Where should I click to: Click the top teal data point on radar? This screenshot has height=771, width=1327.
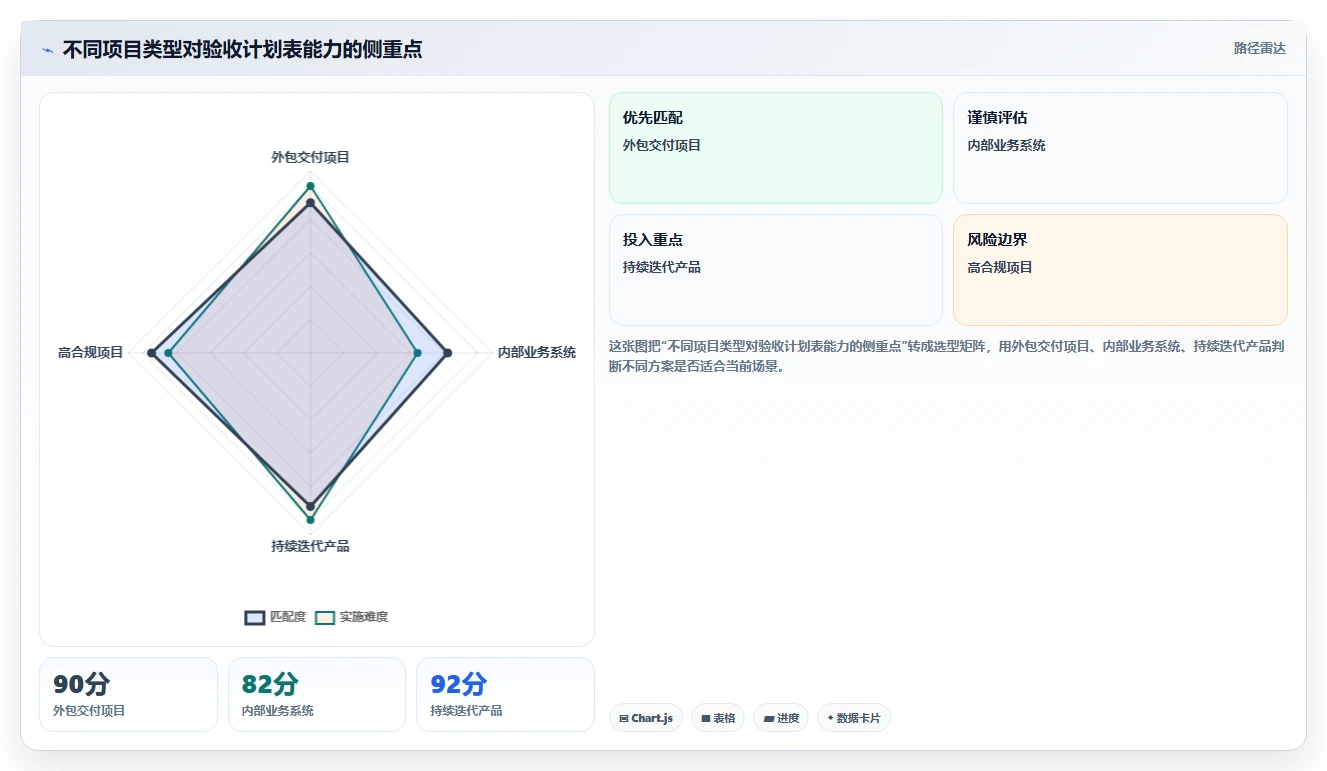coord(310,186)
